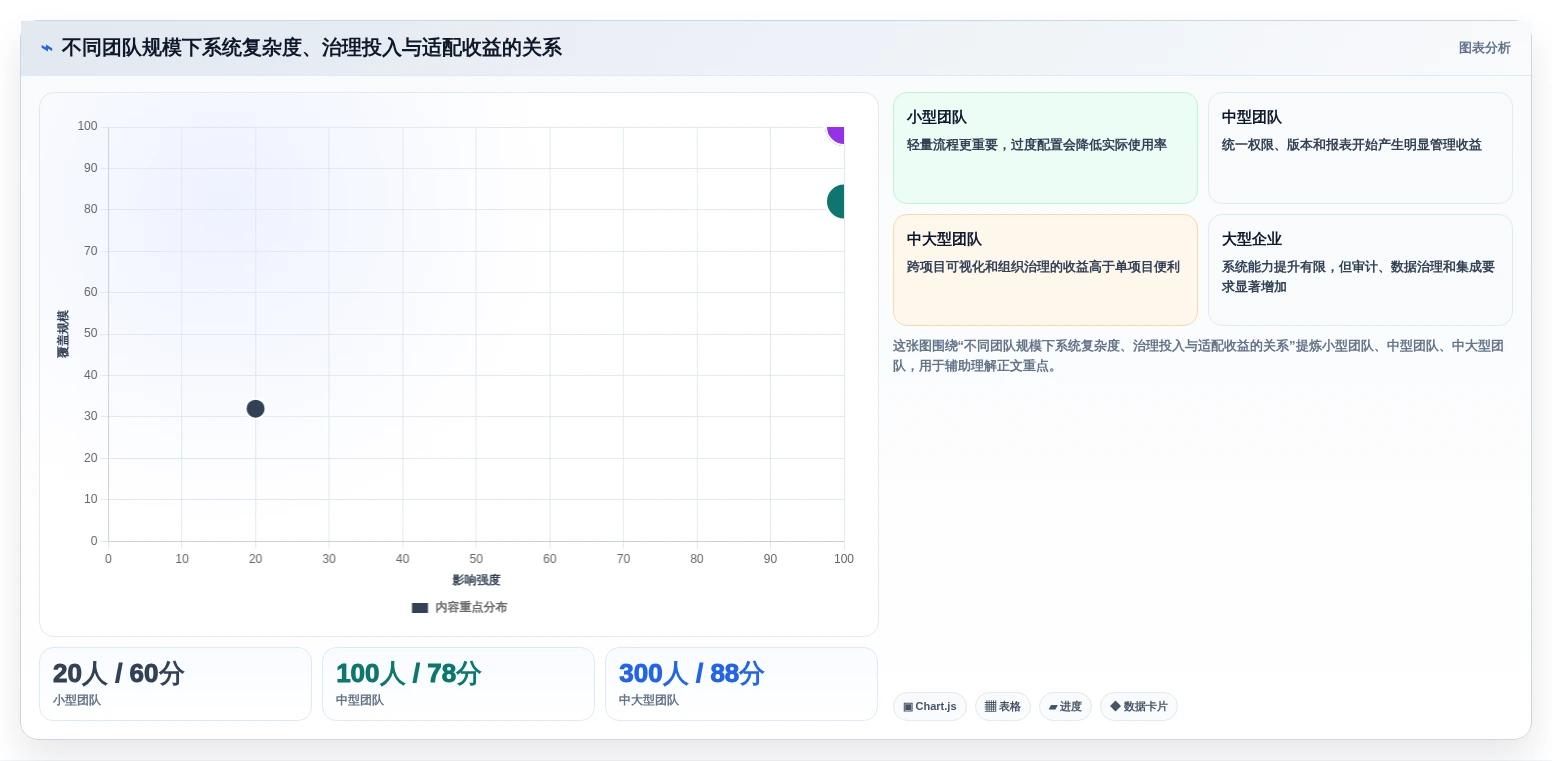Click the 中大型团队 caption under 300人 / 88分
This screenshot has width=1552, height=761.
[649, 700]
